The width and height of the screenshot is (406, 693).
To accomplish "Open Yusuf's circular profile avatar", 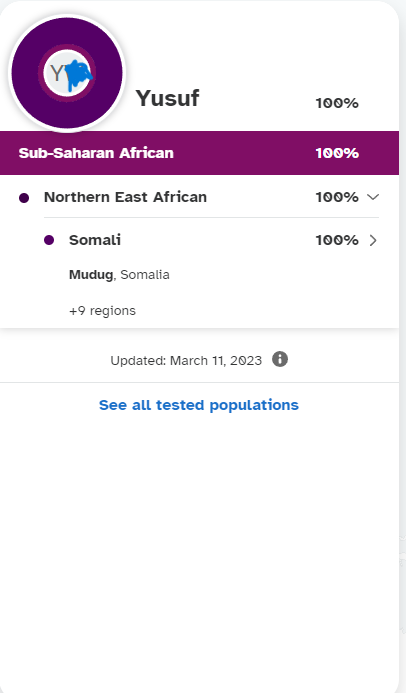I will [67, 73].
